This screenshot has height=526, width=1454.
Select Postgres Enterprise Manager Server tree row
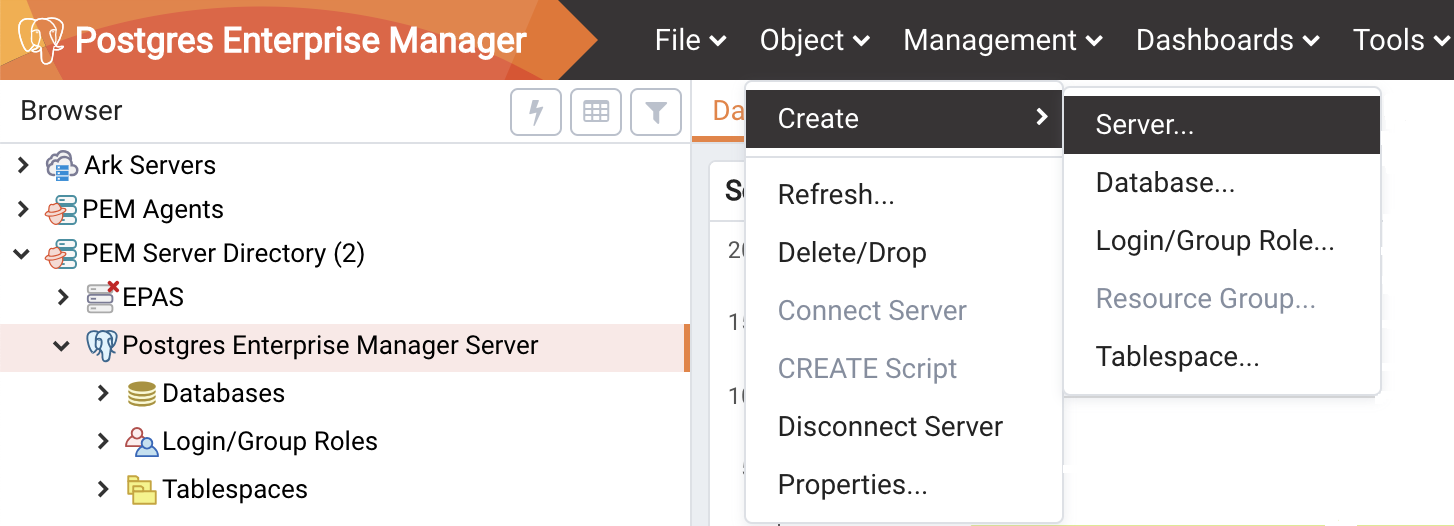click(x=345, y=347)
